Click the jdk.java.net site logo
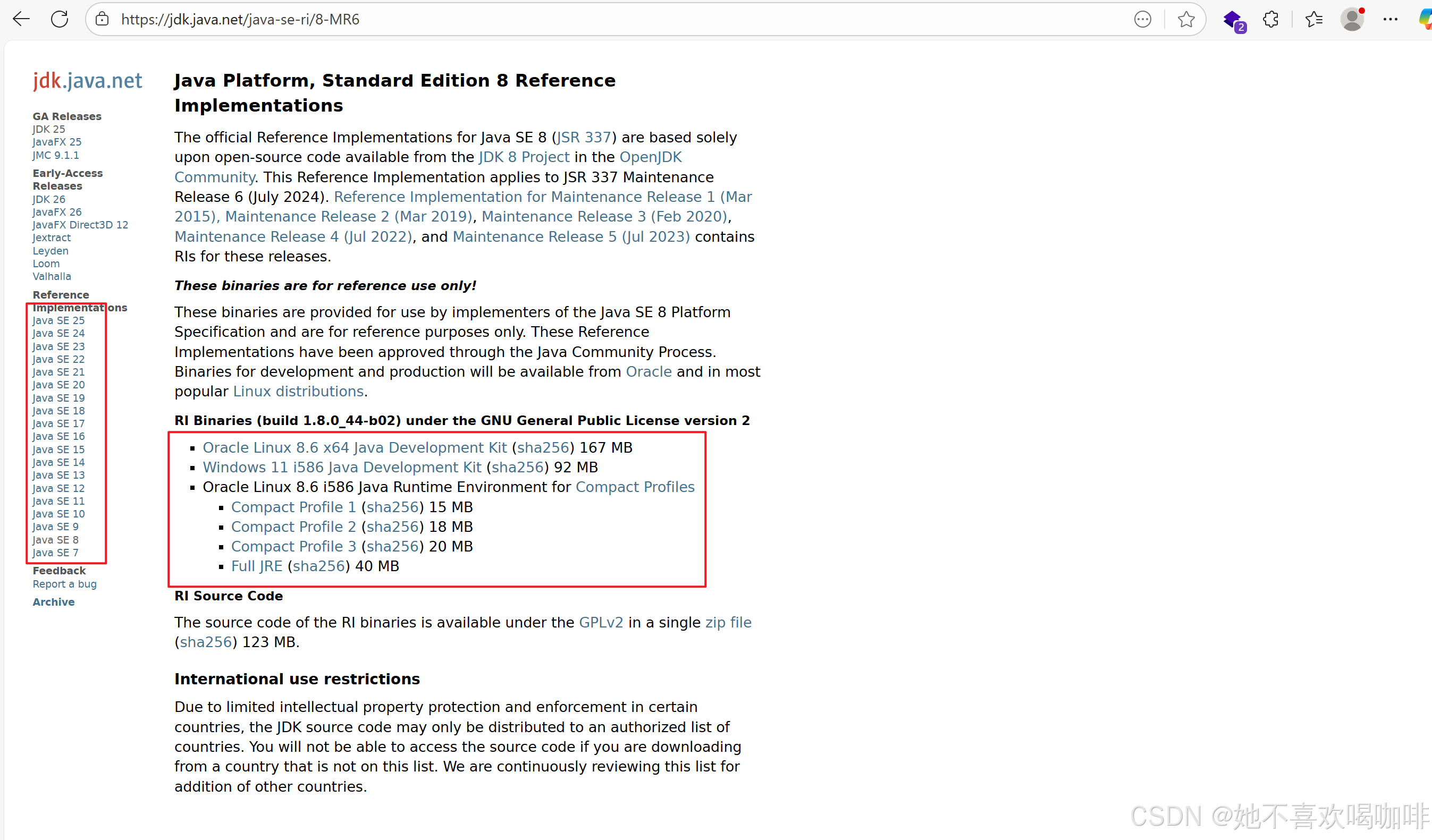This screenshot has height=840, width=1432. pyautogui.click(x=88, y=81)
